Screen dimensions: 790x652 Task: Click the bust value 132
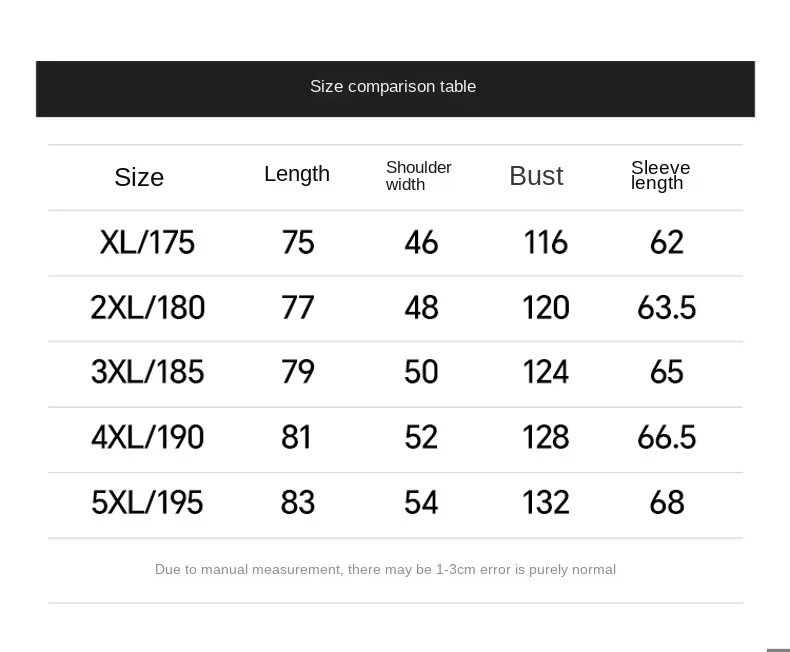coord(545,503)
